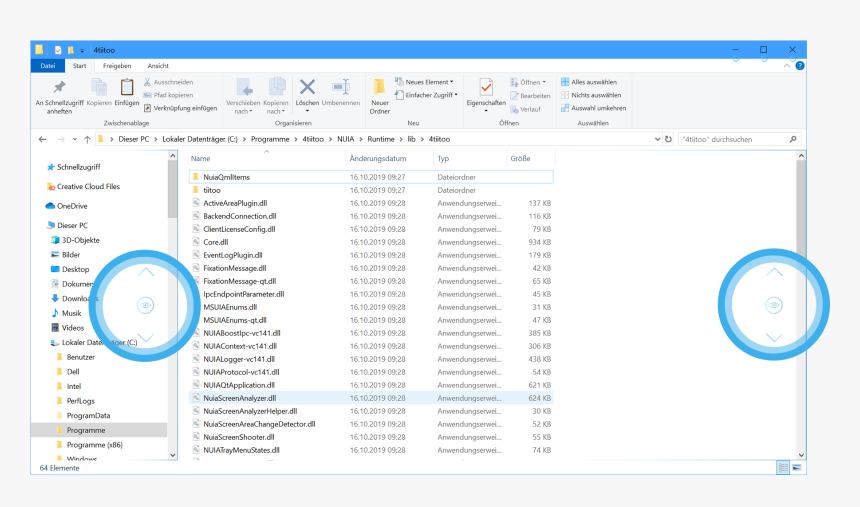860x507 pixels.
Task: Expand the Neues Element dropdown
Action: pos(424,82)
